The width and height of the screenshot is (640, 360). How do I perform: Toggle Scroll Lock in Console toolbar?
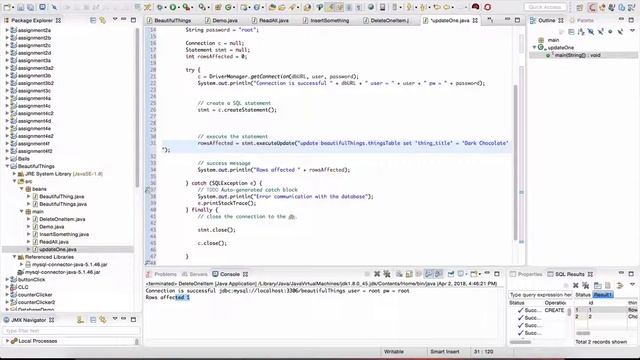click(409, 274)
